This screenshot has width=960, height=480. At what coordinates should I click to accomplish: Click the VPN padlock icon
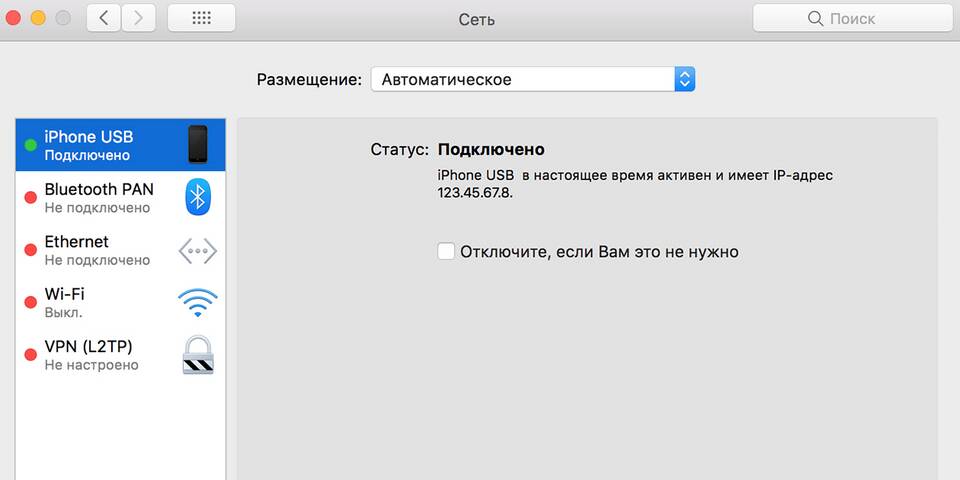(198, 355)
